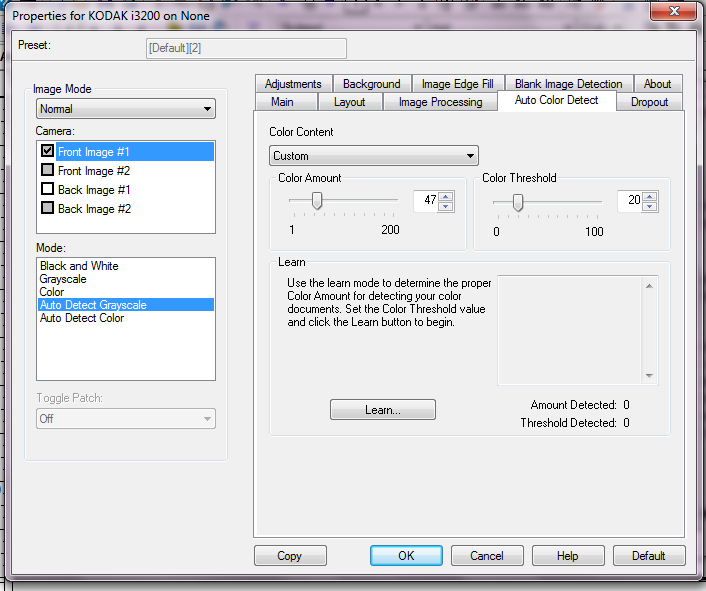Open the Color Content Custom dropdown

coord(374,156)
